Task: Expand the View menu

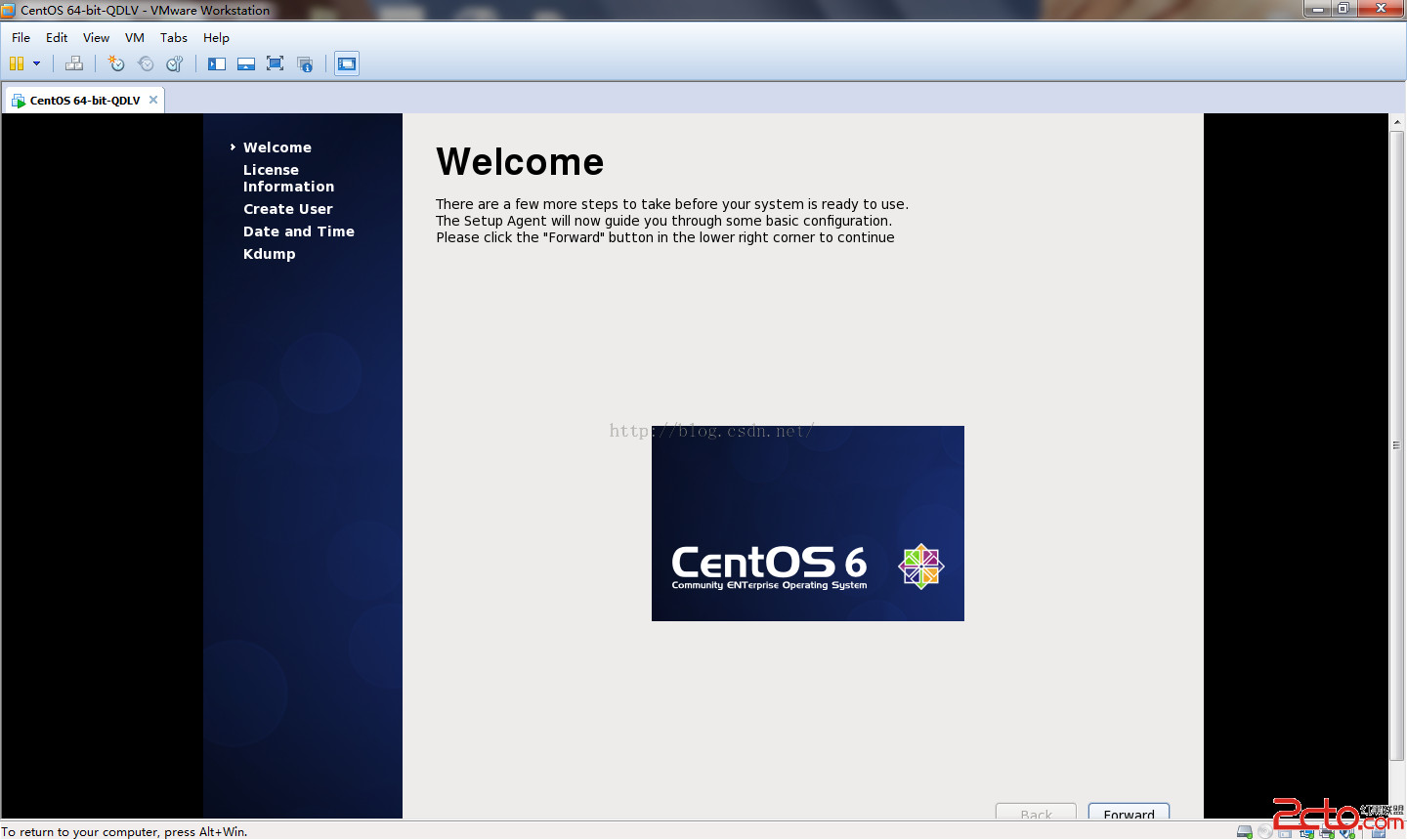Action: 96,37
